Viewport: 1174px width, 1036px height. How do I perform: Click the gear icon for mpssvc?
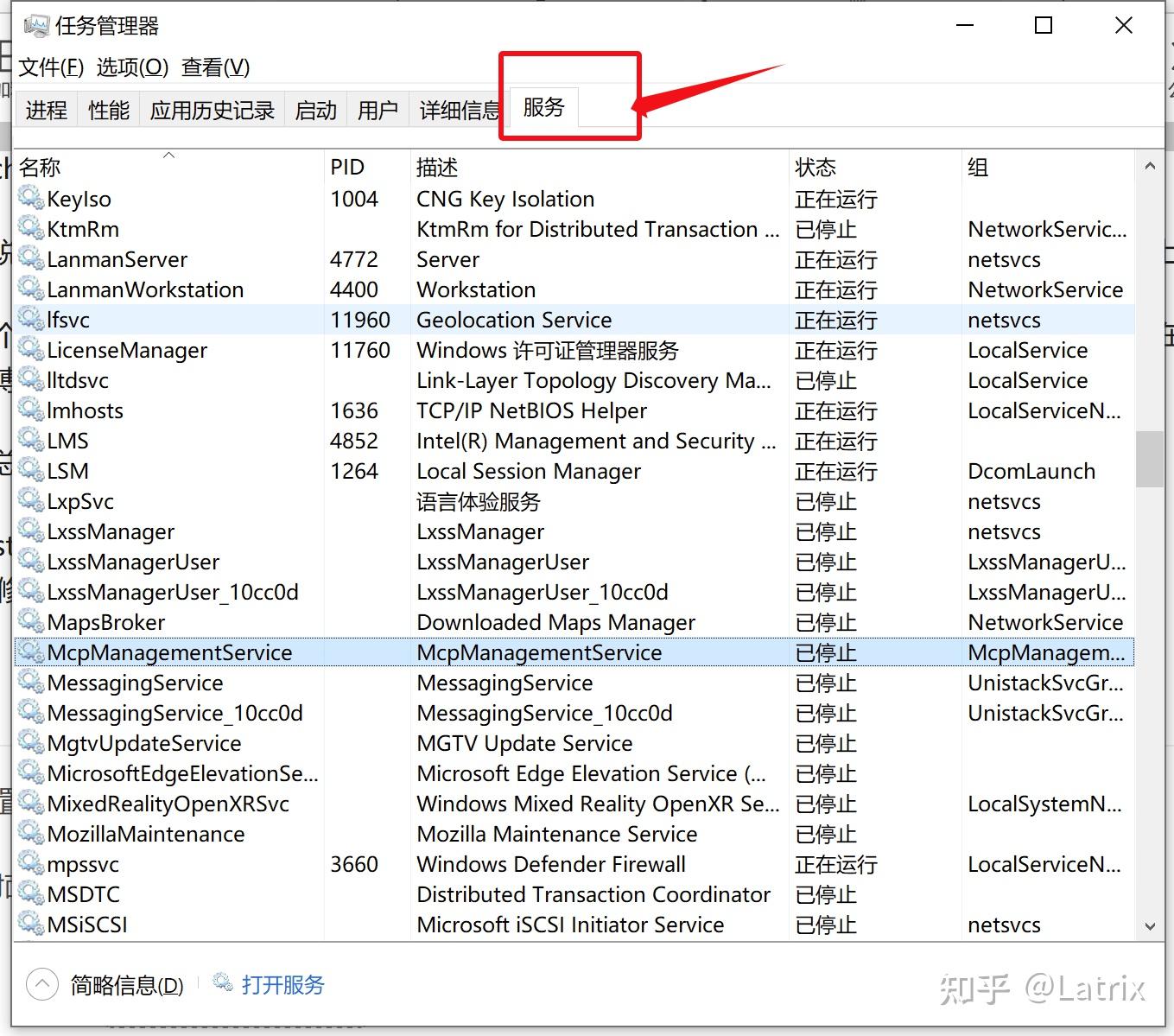tap(30, 864)
